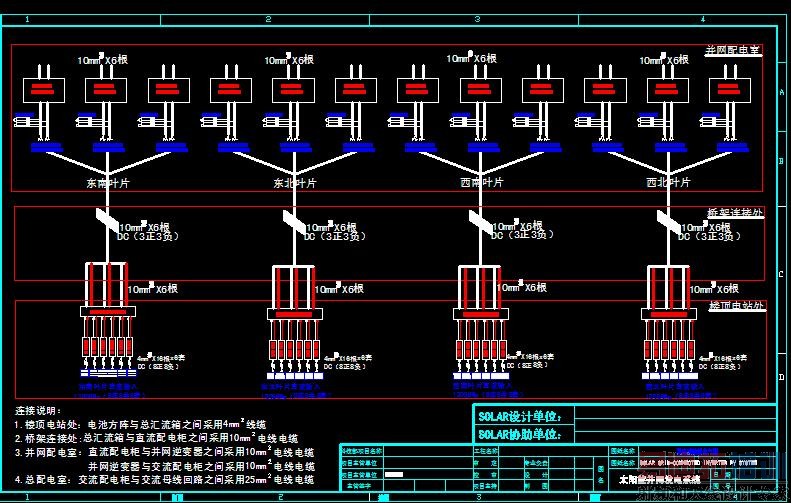The width and height of the screenshot is (791, 503).
Task: Click the 楼顶电站处 zone label
Action: click(x=737, y=305)
